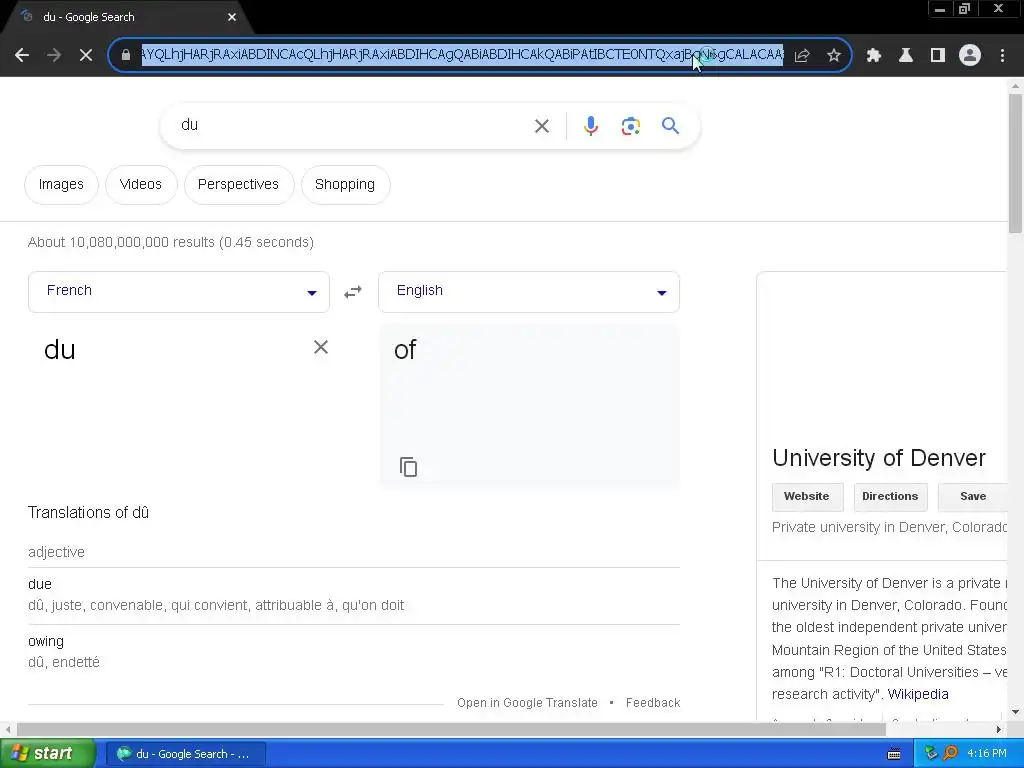
Task: Click the translation 'owing' entry
Action: coord(46,641)
